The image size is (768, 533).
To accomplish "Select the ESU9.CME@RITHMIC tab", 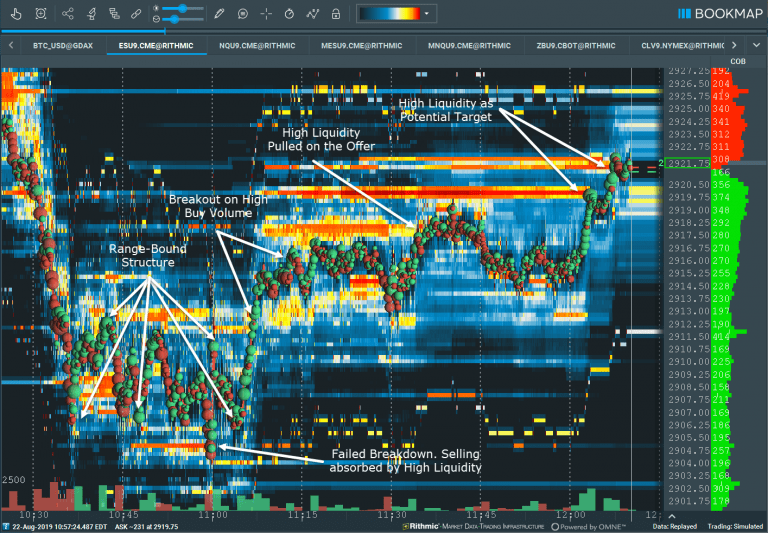I will pyautogui.click(x=156, y=46).
